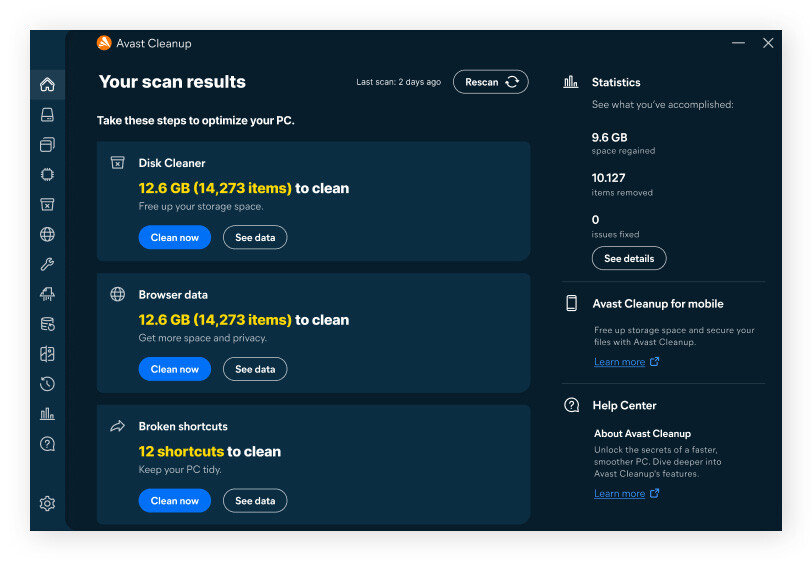Click the Statistics heading
The height and width of the screenshot is (561, 812).
click(x=616, y=82)
